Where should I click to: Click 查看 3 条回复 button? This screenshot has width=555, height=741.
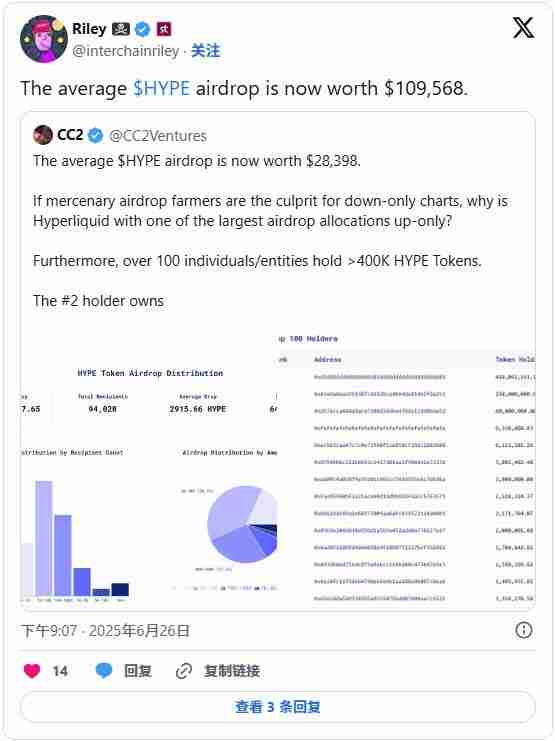pos(278,707)
